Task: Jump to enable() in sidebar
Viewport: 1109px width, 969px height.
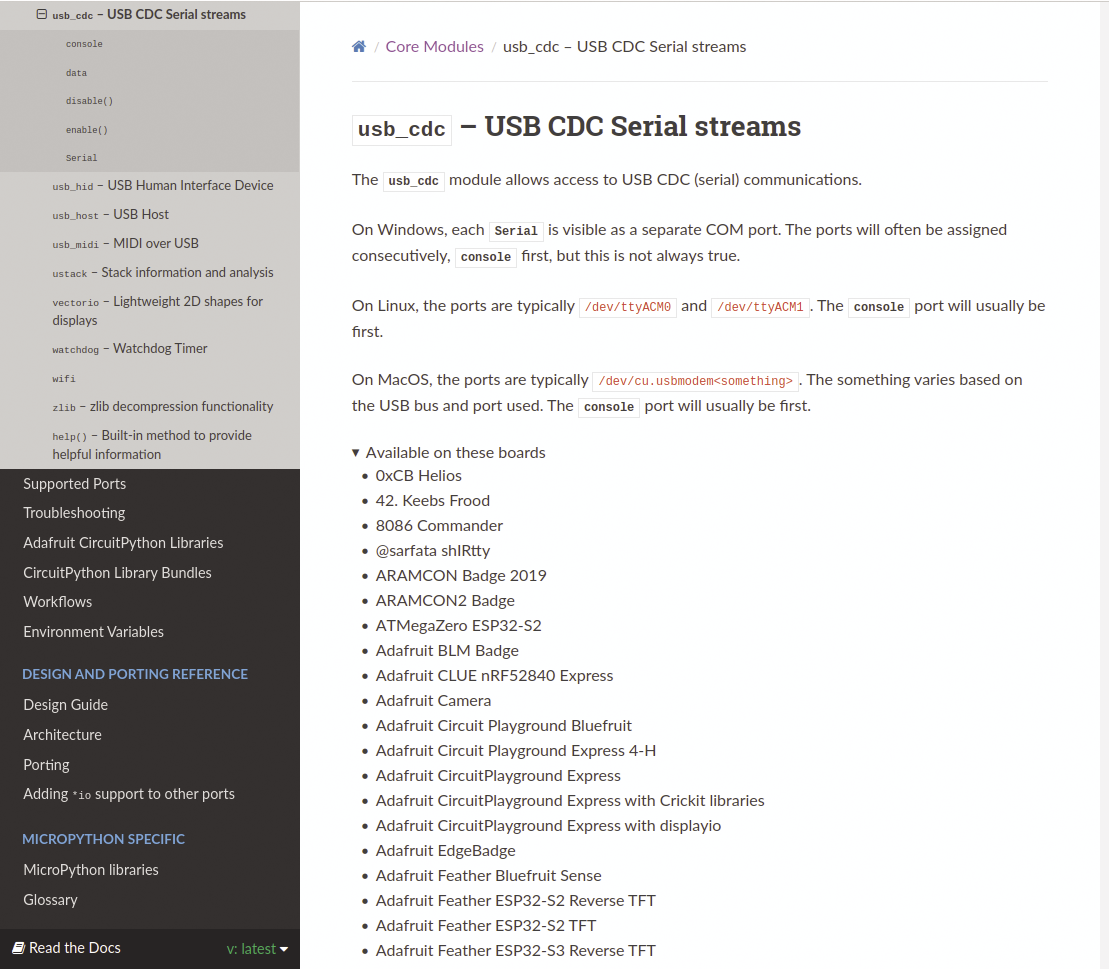Action: pos(86,130)
